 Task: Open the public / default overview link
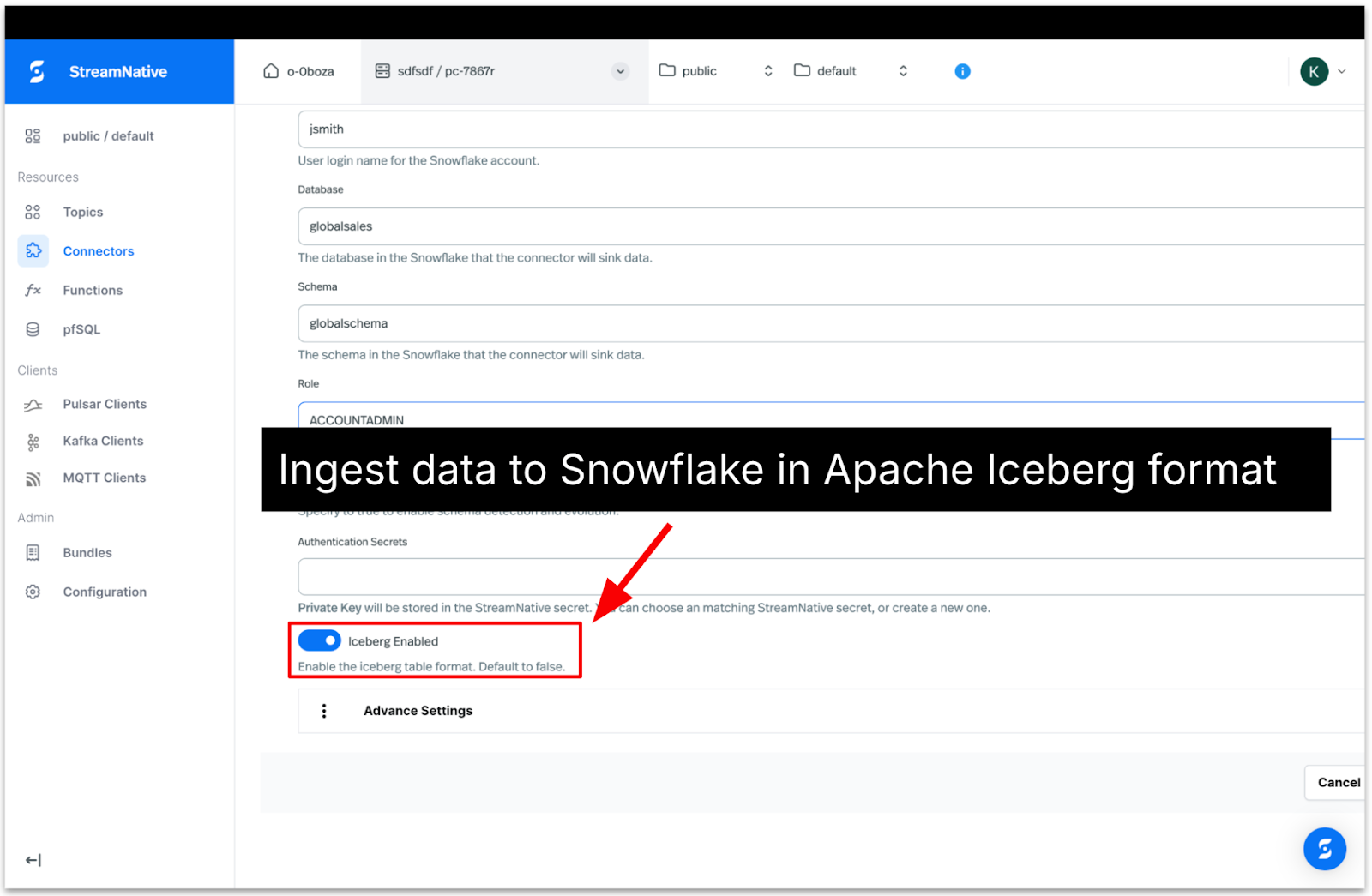coord(108,135)
